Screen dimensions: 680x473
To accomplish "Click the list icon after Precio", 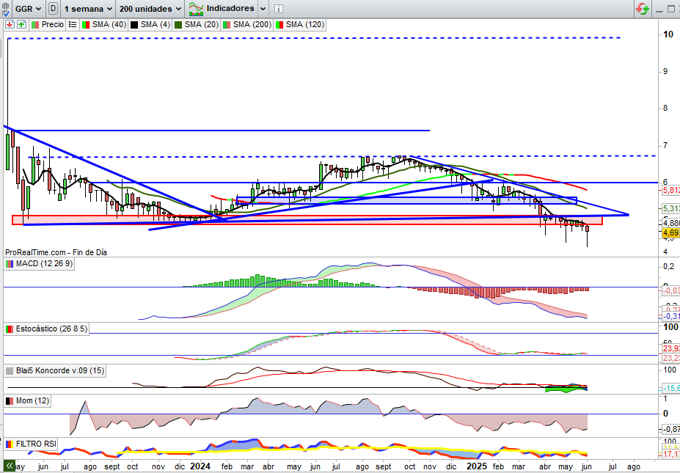I will (x=72, y=25).
